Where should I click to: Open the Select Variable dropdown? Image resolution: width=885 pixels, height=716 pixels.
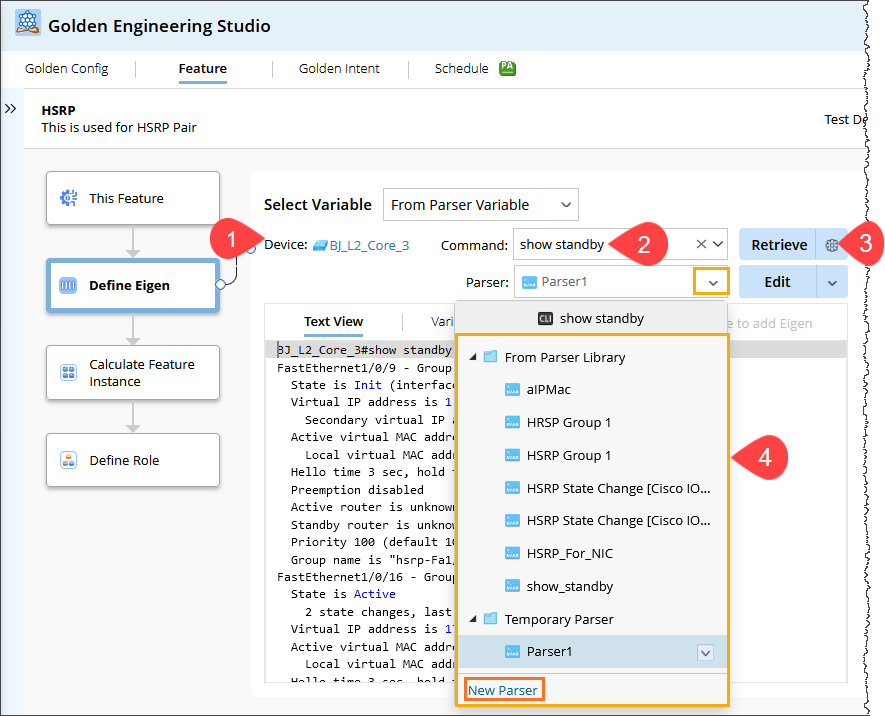coord(480,205)
